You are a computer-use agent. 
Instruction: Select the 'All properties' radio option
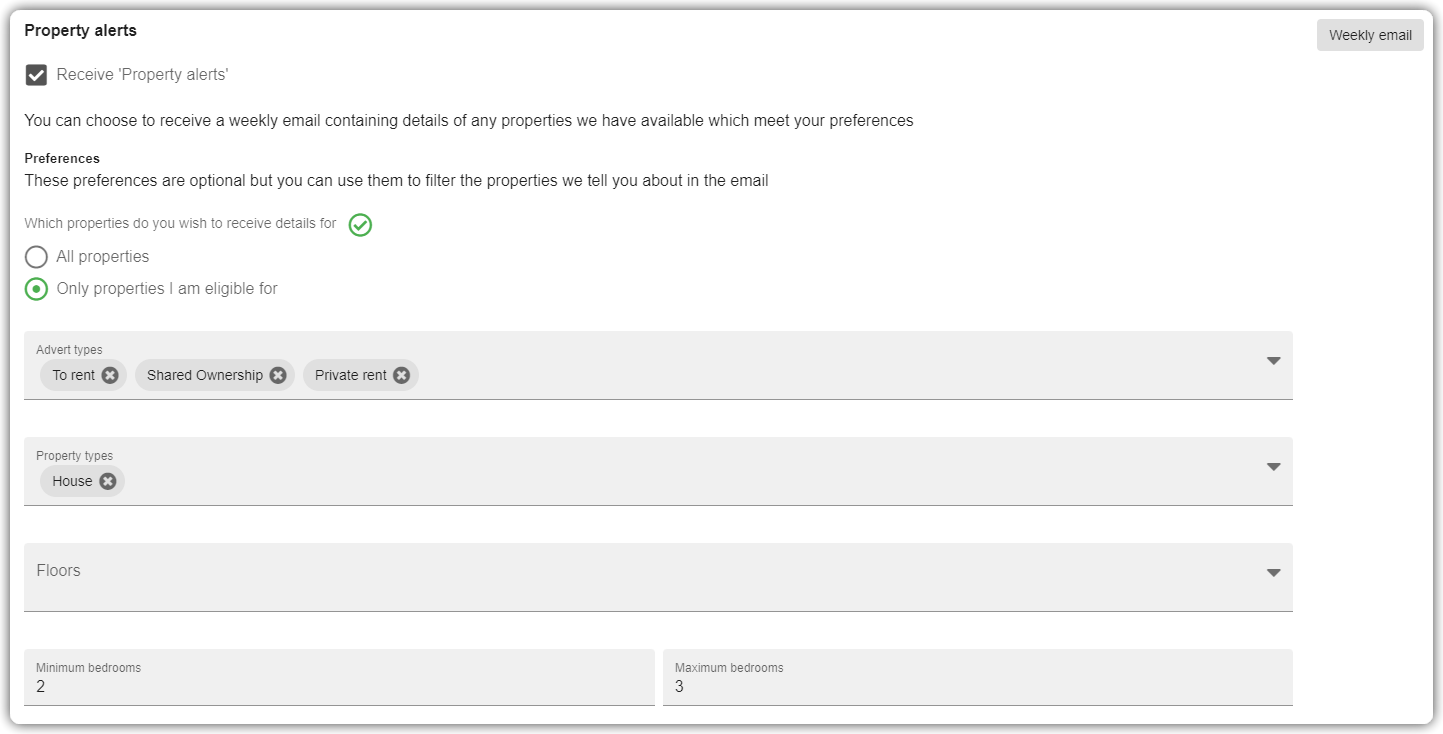point(36,257)
